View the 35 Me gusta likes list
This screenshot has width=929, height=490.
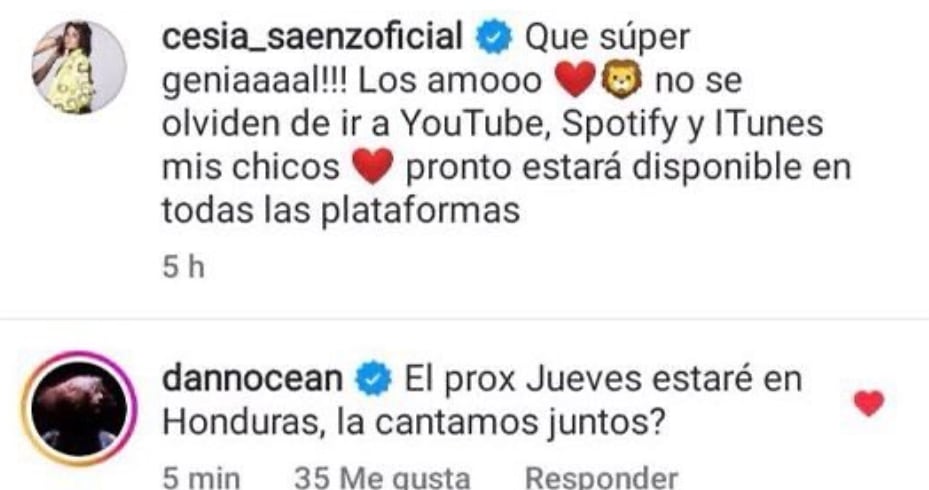pos(382,478)
